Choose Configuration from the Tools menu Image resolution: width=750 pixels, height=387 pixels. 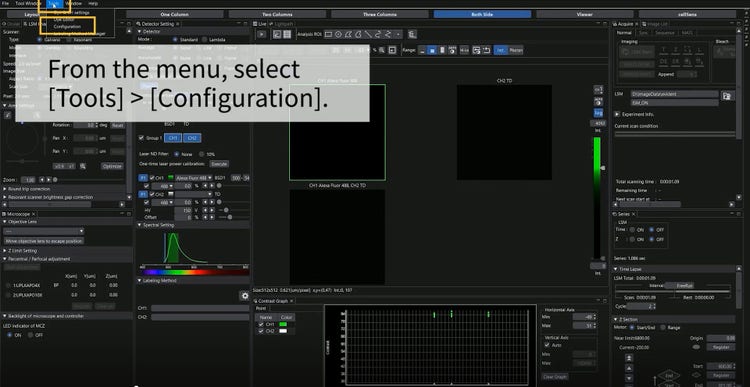[67, 27]
